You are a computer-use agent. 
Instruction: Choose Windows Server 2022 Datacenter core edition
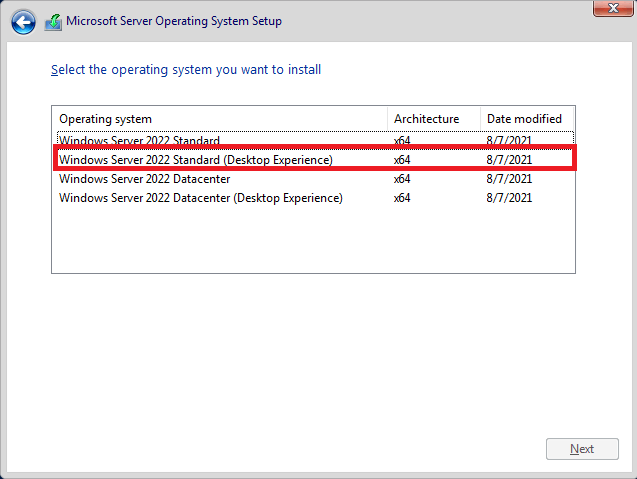coord(145,179)
